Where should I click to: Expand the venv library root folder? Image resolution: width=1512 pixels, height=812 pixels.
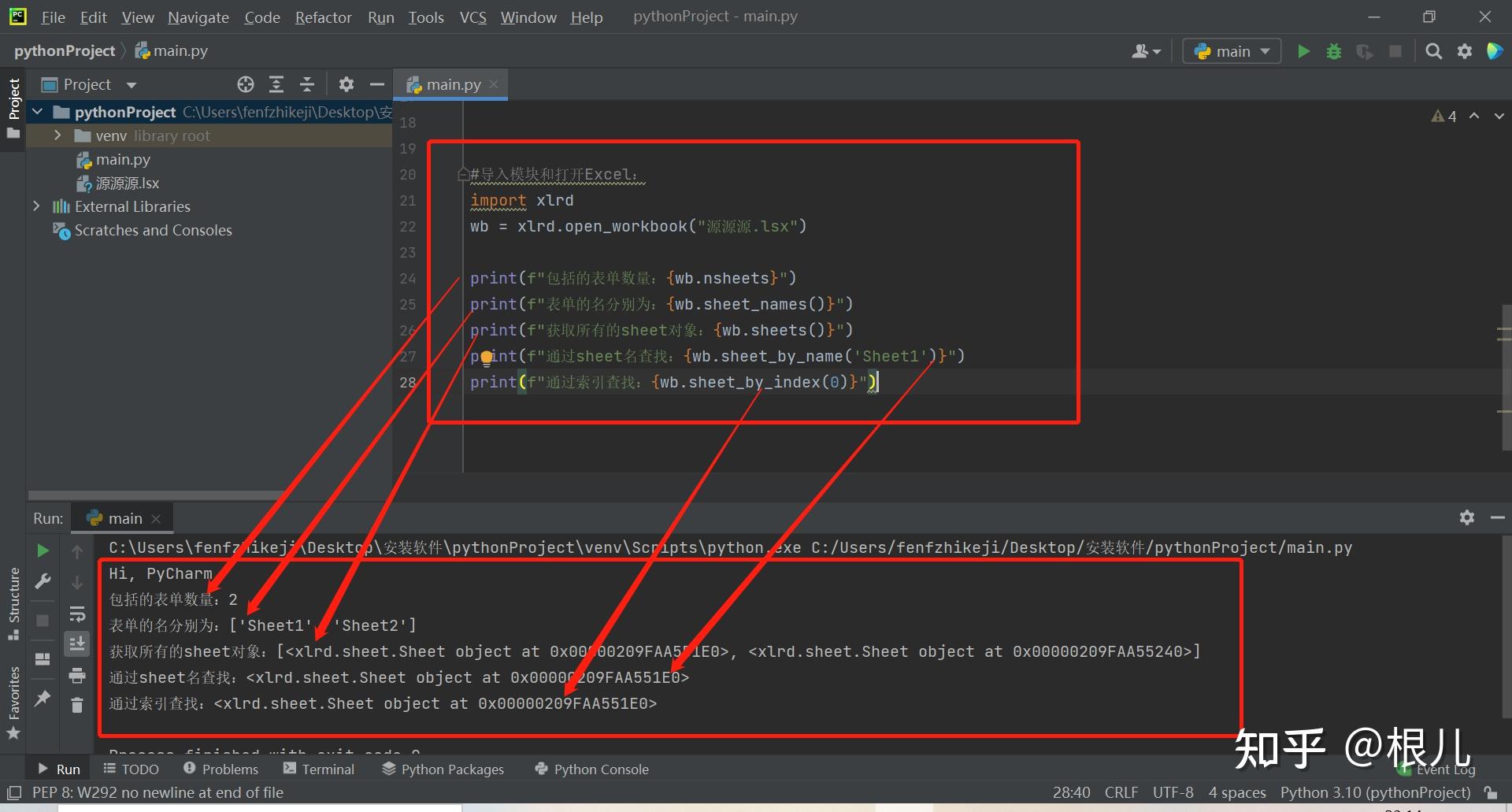56,135
